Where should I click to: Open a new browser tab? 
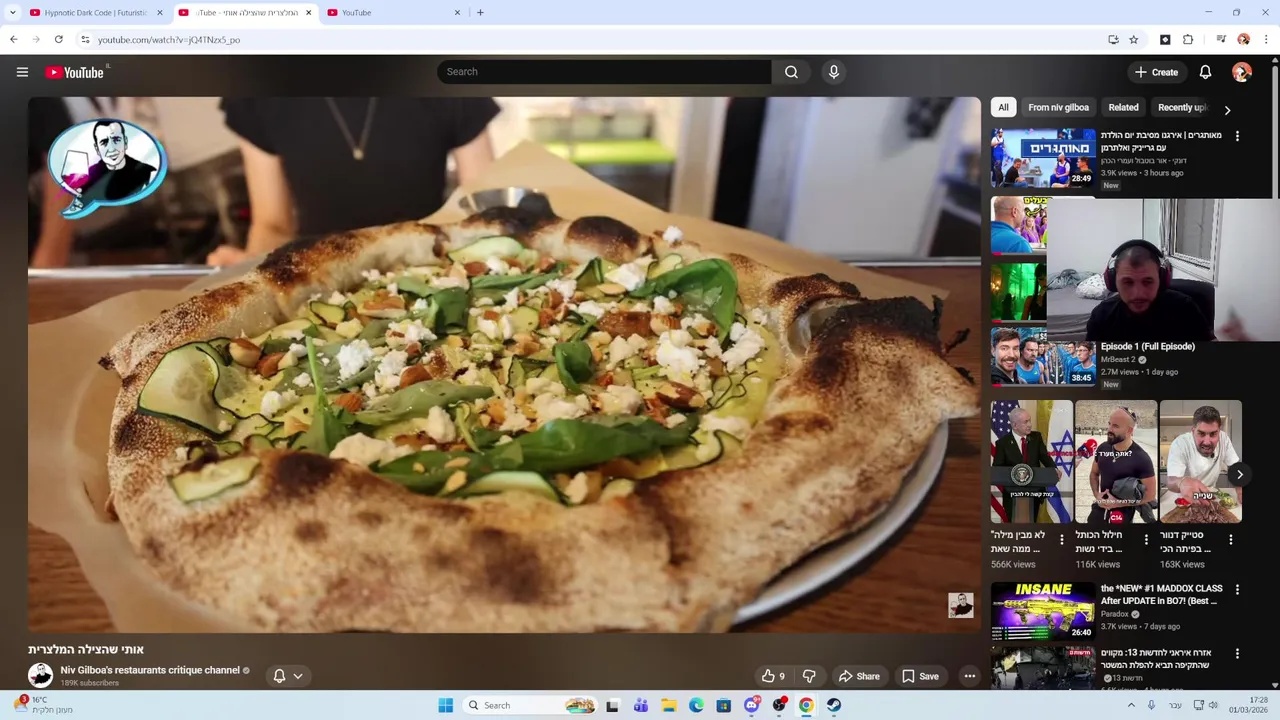(480, 13)
